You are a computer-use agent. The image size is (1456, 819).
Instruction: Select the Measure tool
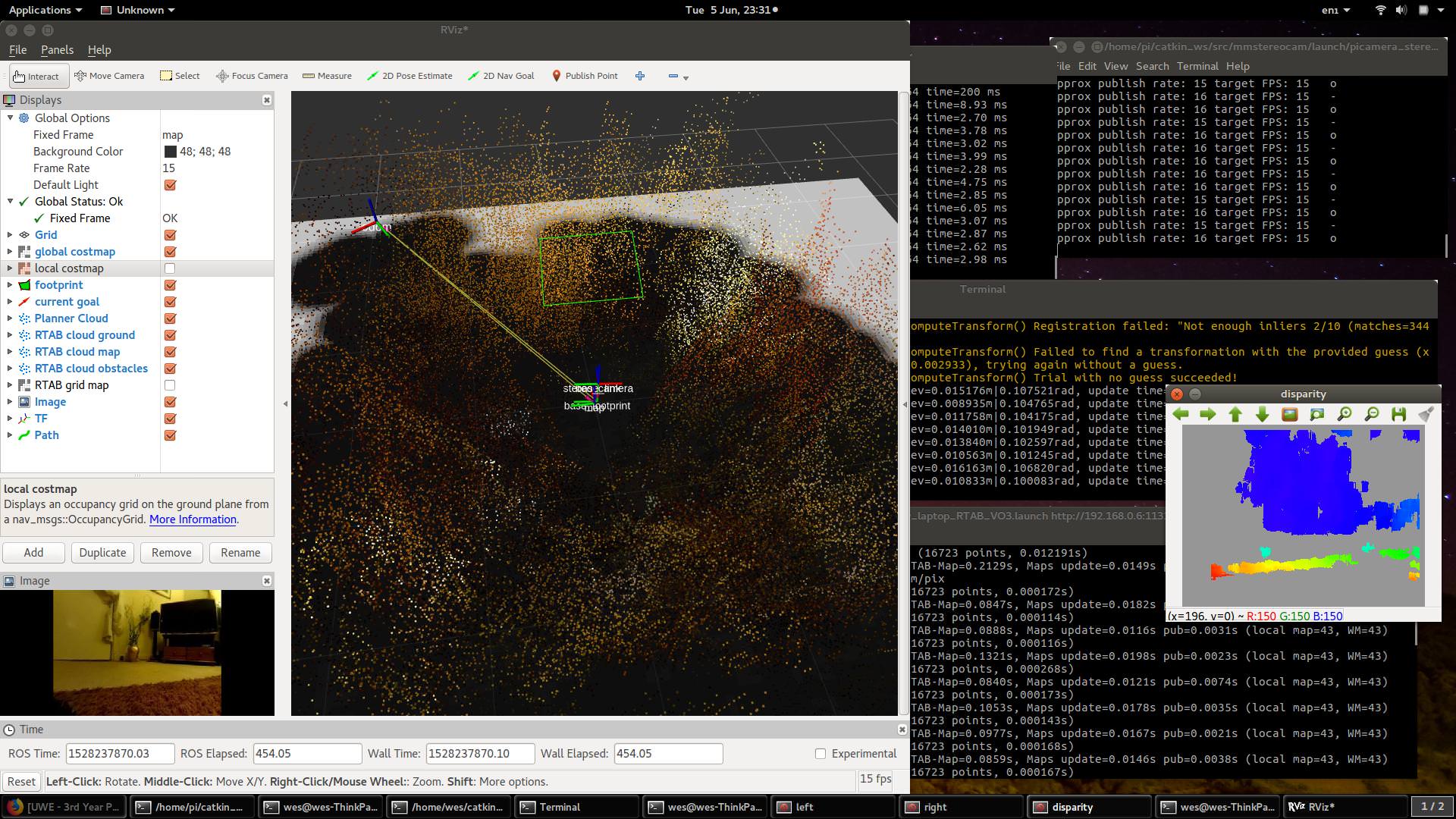pos(327,76)
